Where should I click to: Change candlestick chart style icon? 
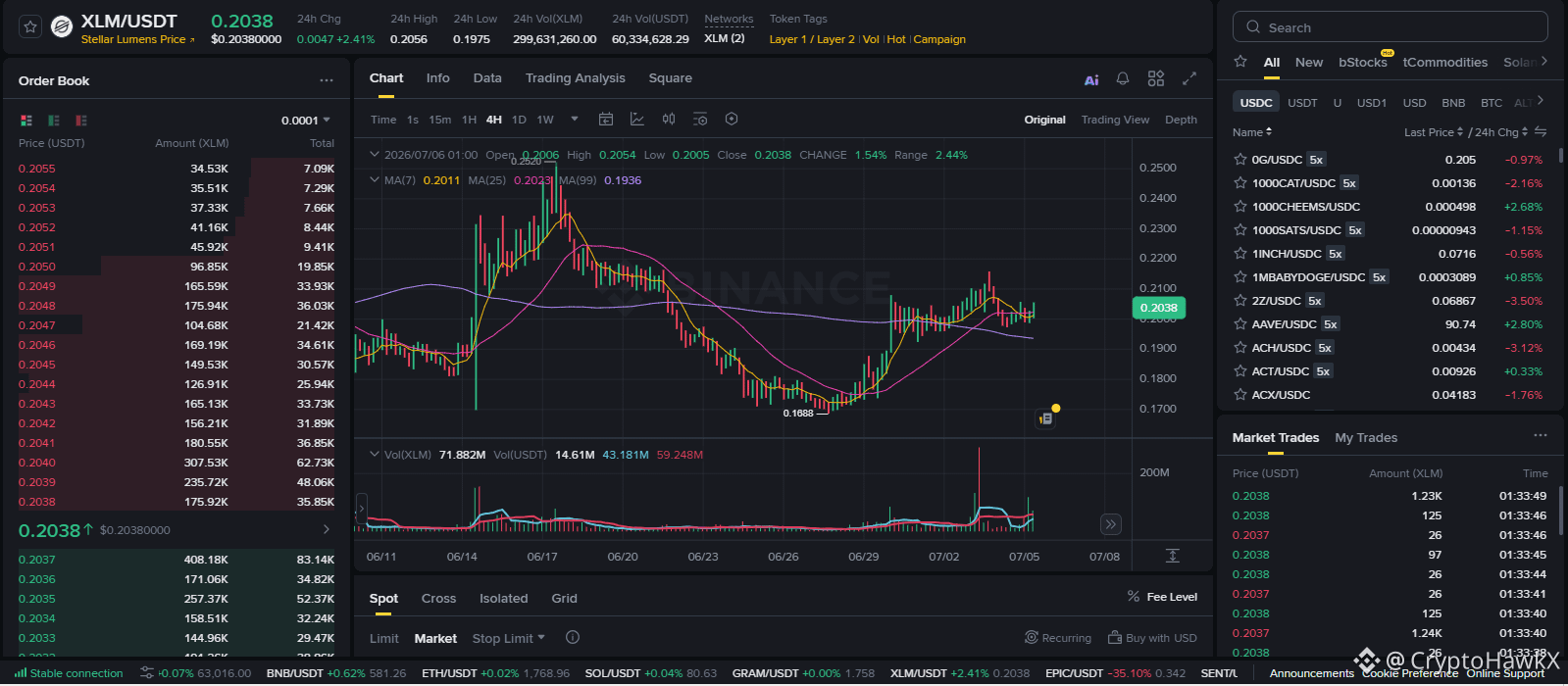pos(669,119)
